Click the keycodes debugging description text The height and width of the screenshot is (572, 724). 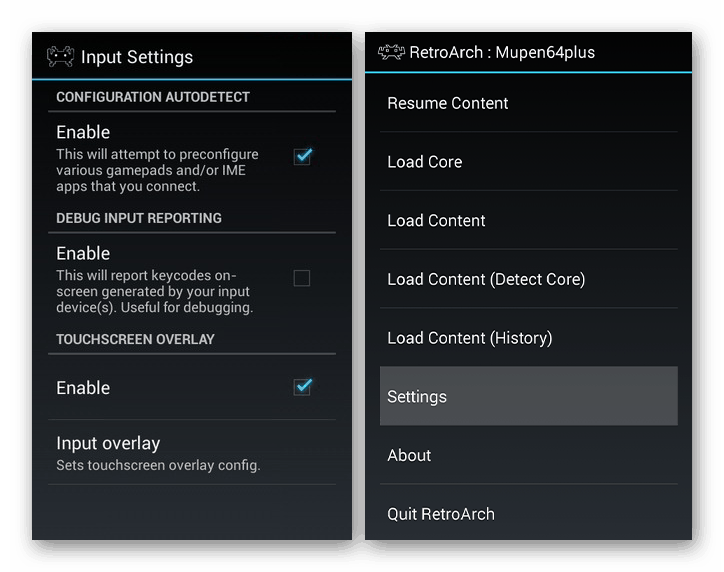coord(155,291)
